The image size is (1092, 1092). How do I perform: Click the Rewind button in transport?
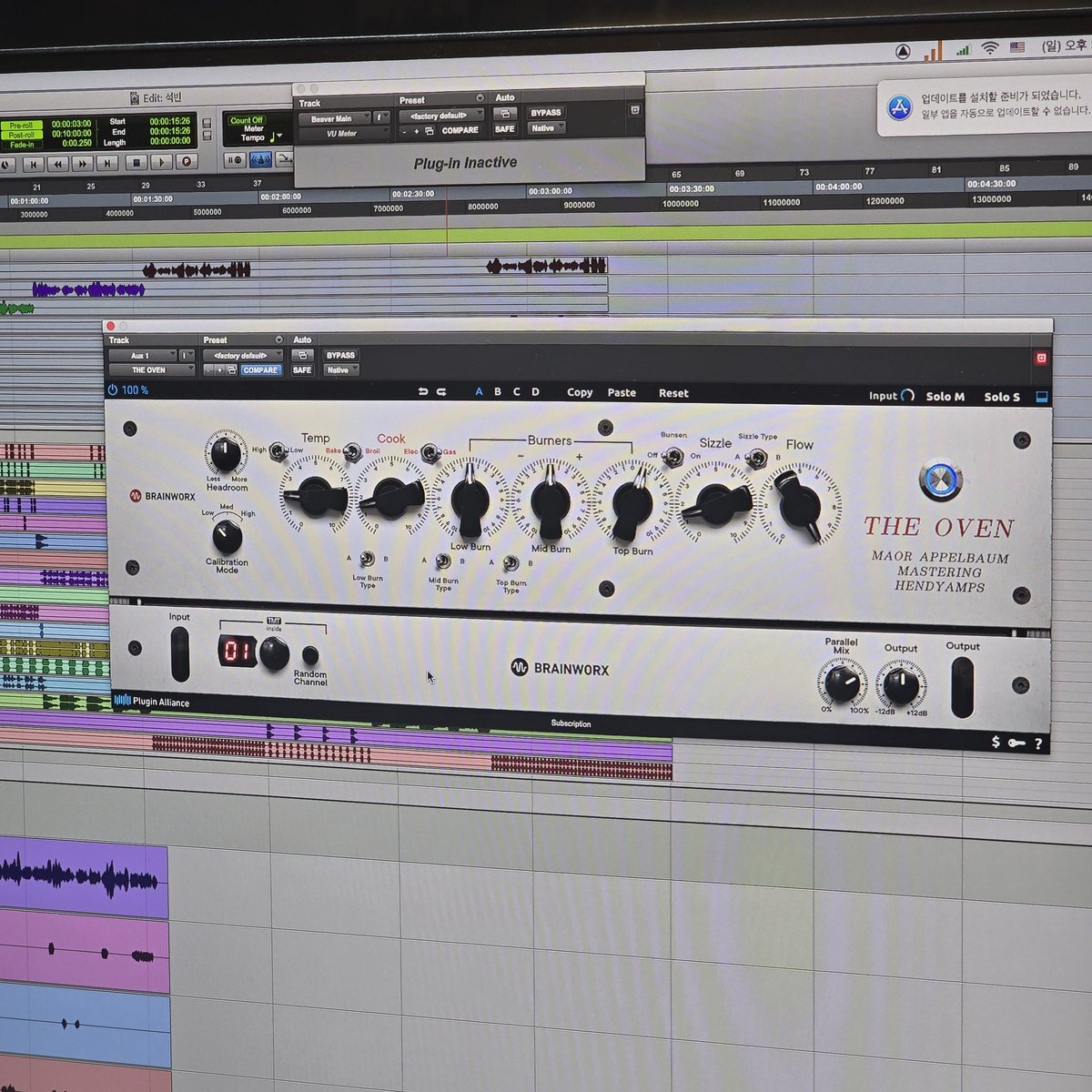point(58,164)
